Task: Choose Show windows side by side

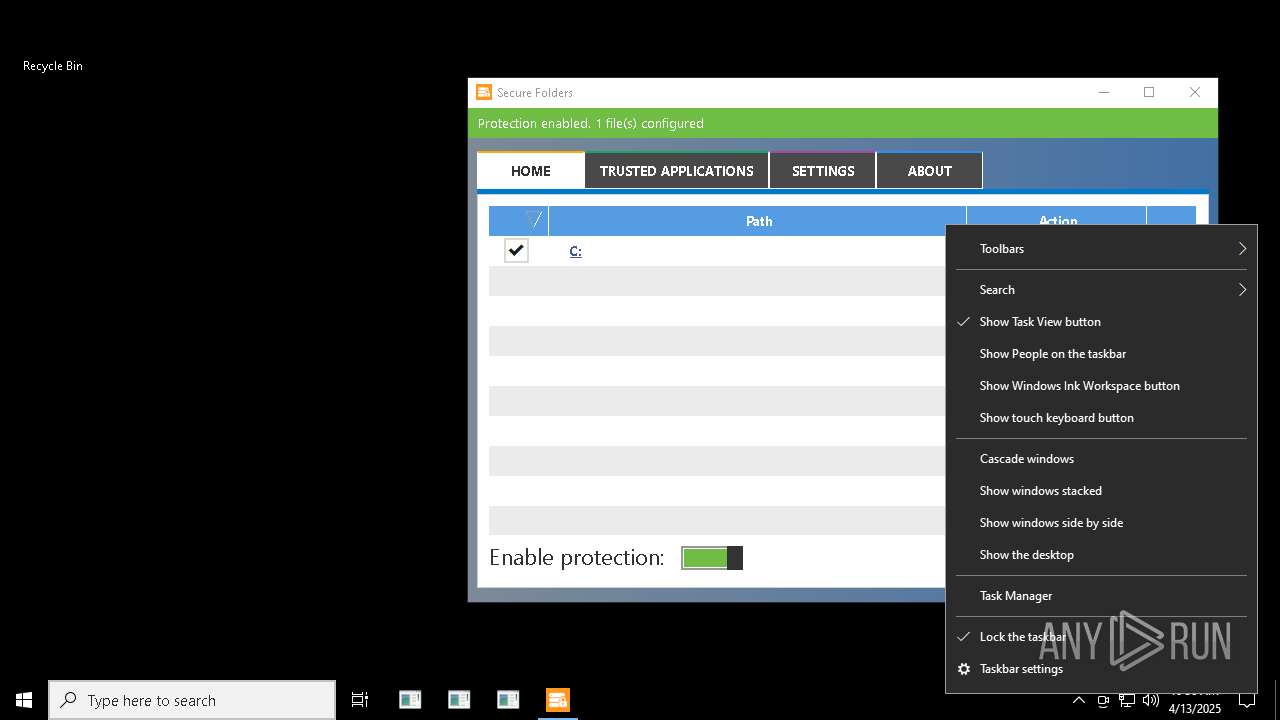Action: coord(1101,523)
